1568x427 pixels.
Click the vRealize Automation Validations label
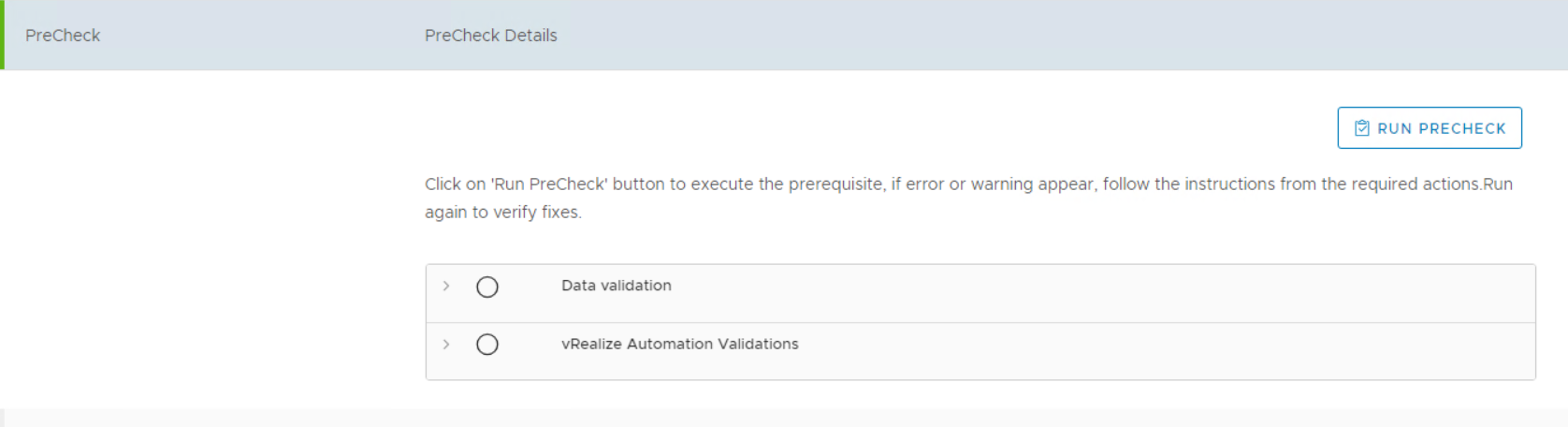point(679,344)
